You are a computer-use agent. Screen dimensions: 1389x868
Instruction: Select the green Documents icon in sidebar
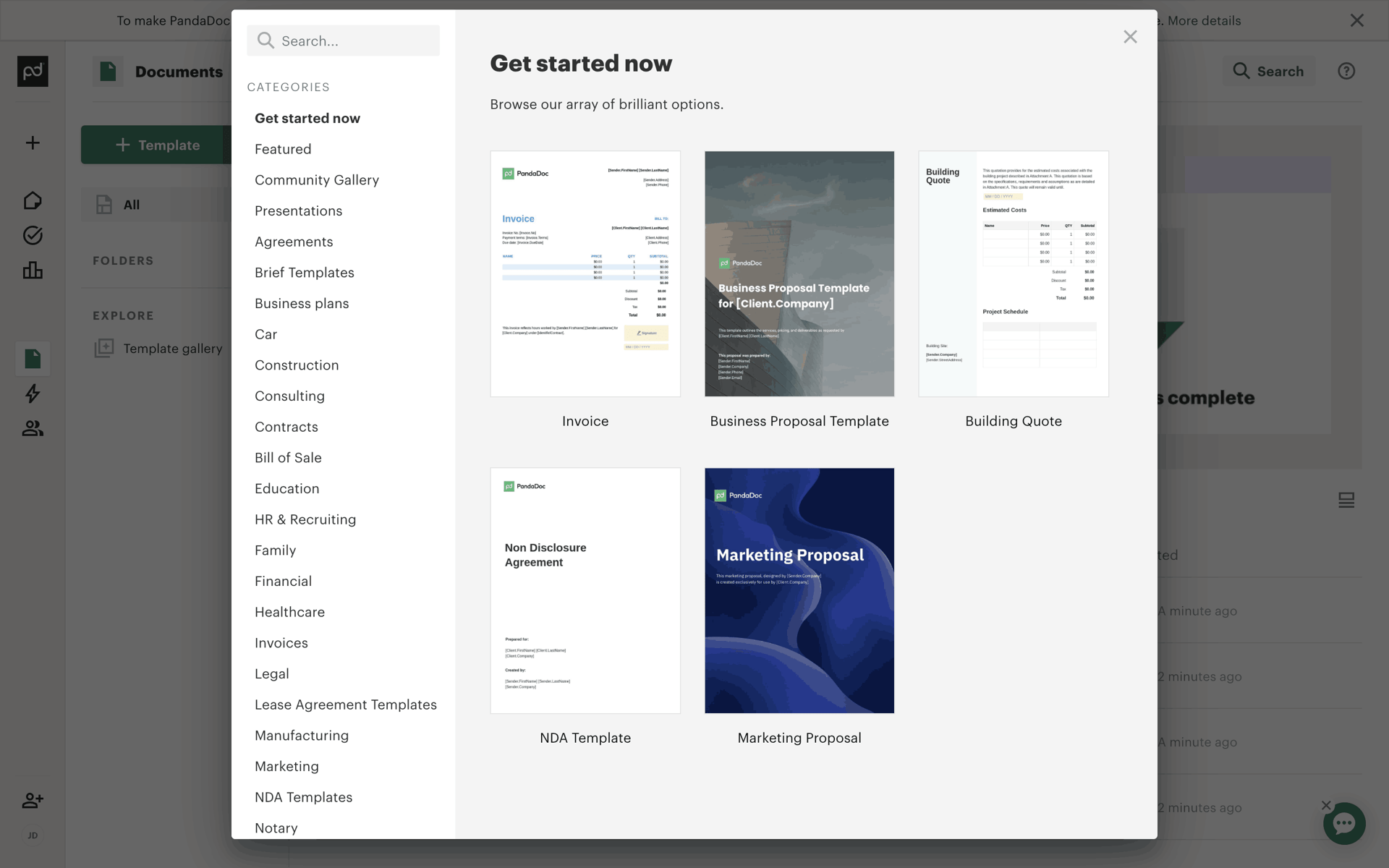pyautogui.click(x=33, y=359)
